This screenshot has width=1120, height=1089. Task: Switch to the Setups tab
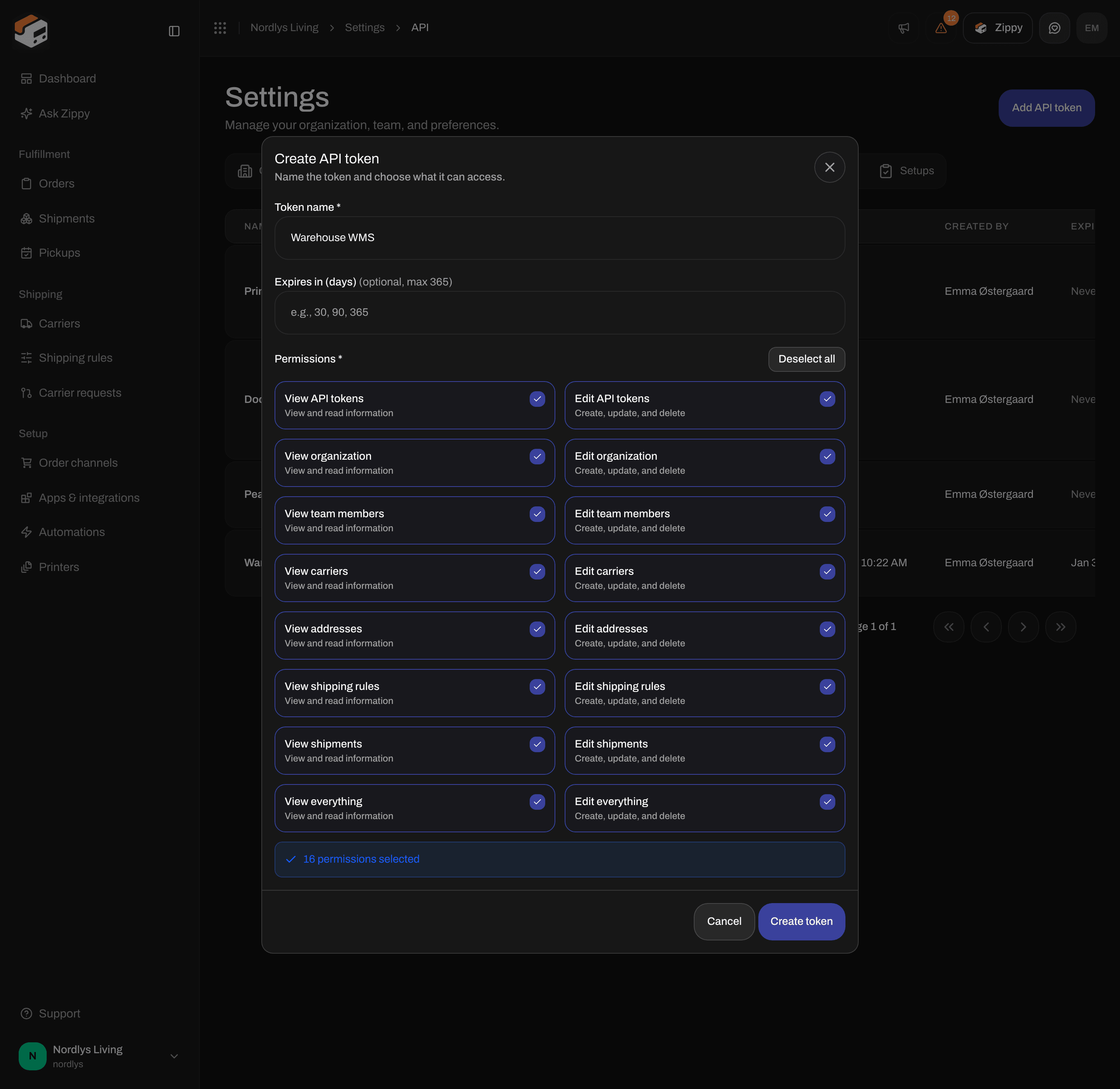click(x=906, y=171)
